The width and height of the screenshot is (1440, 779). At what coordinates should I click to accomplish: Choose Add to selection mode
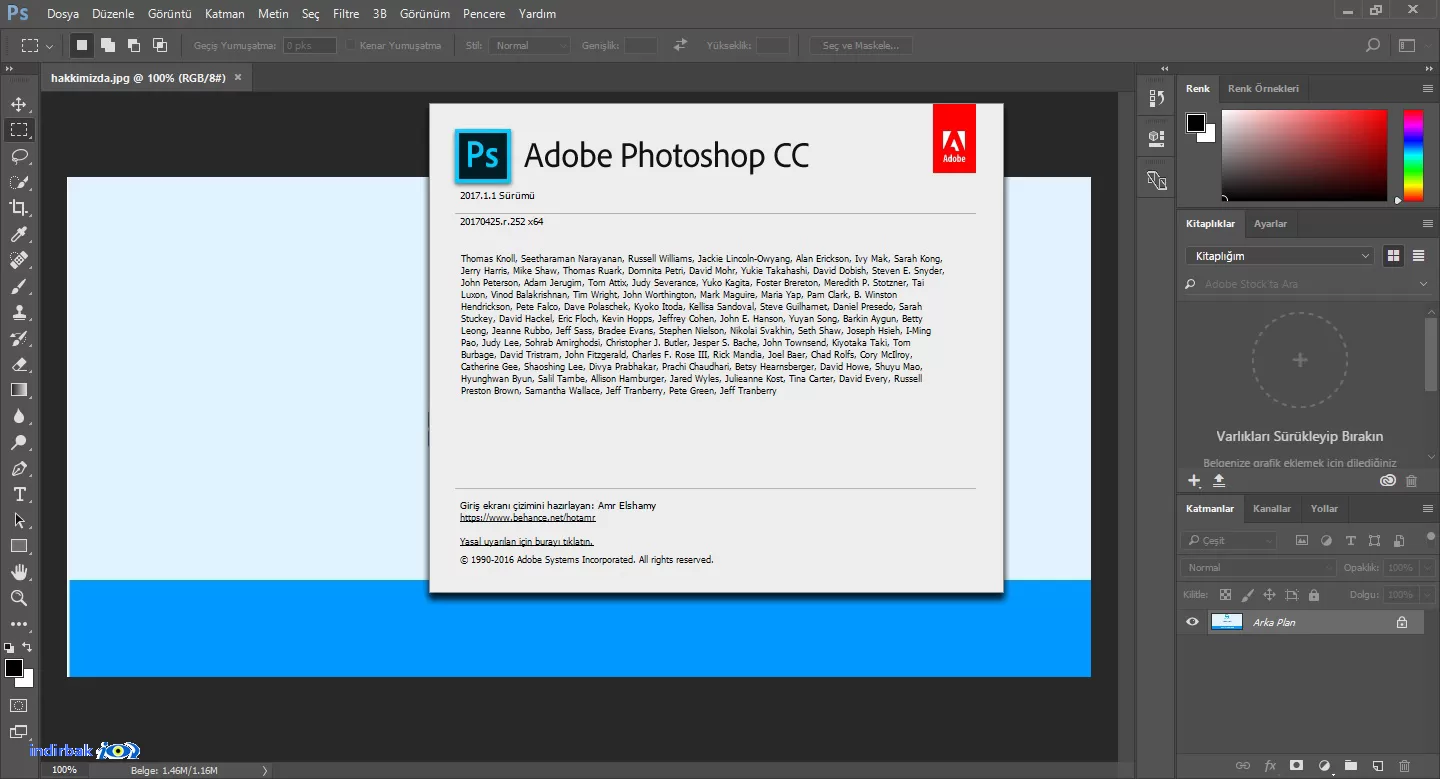click(108, 45)
